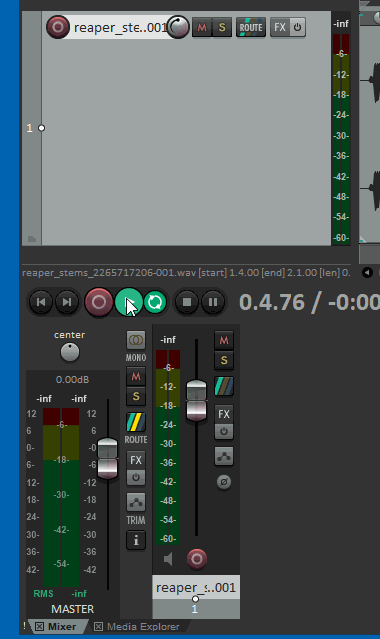
Task: Play the project
Action: click(x=128, y=302)
